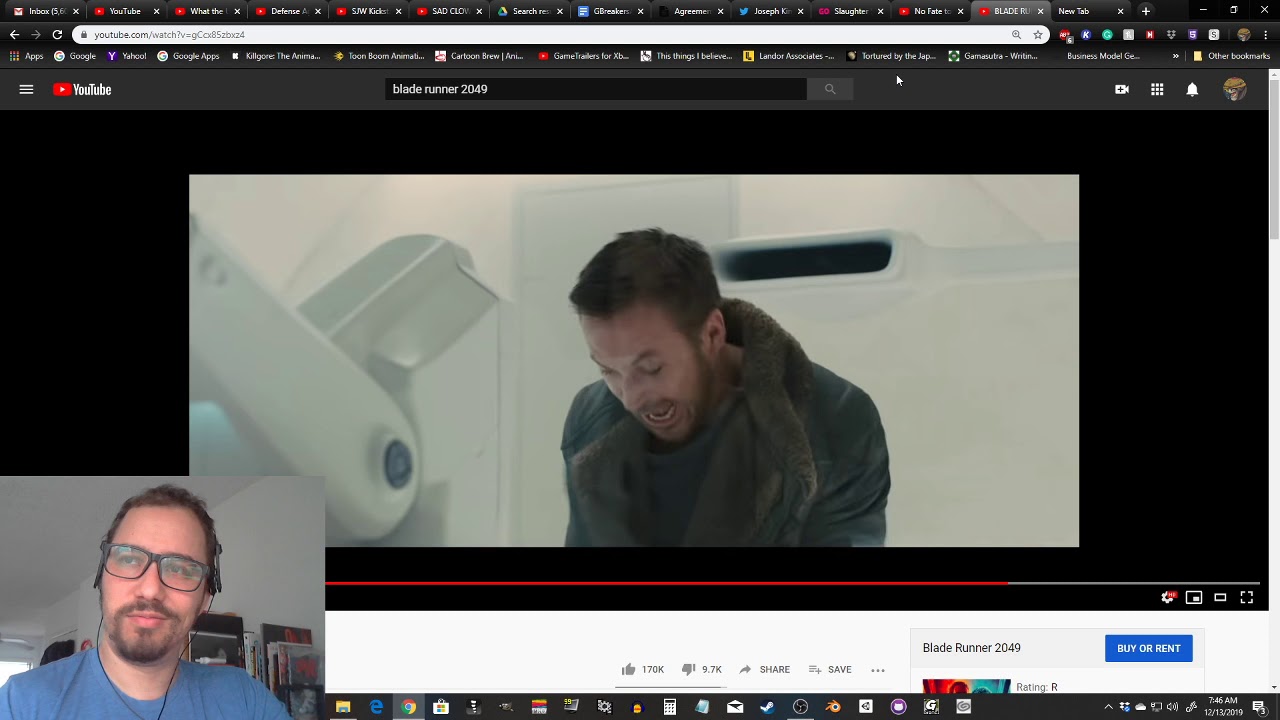Open video settings gear
The width and height of the screenshot is (1280, 720).
pyautogui.click(x=1167, y=597)
